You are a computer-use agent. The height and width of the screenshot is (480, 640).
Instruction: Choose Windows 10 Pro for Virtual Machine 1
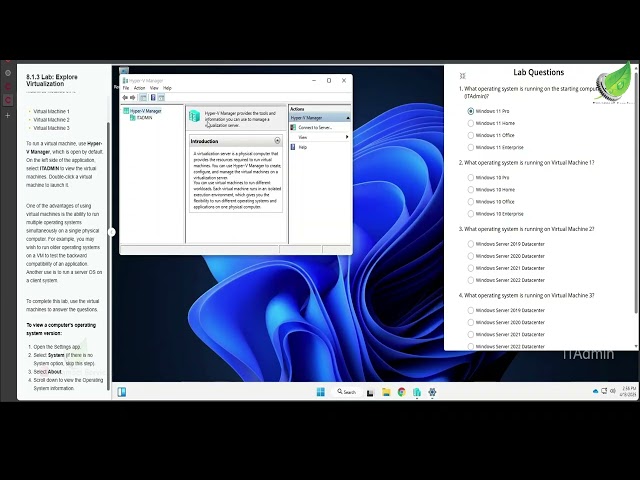[x=471, y=178]
